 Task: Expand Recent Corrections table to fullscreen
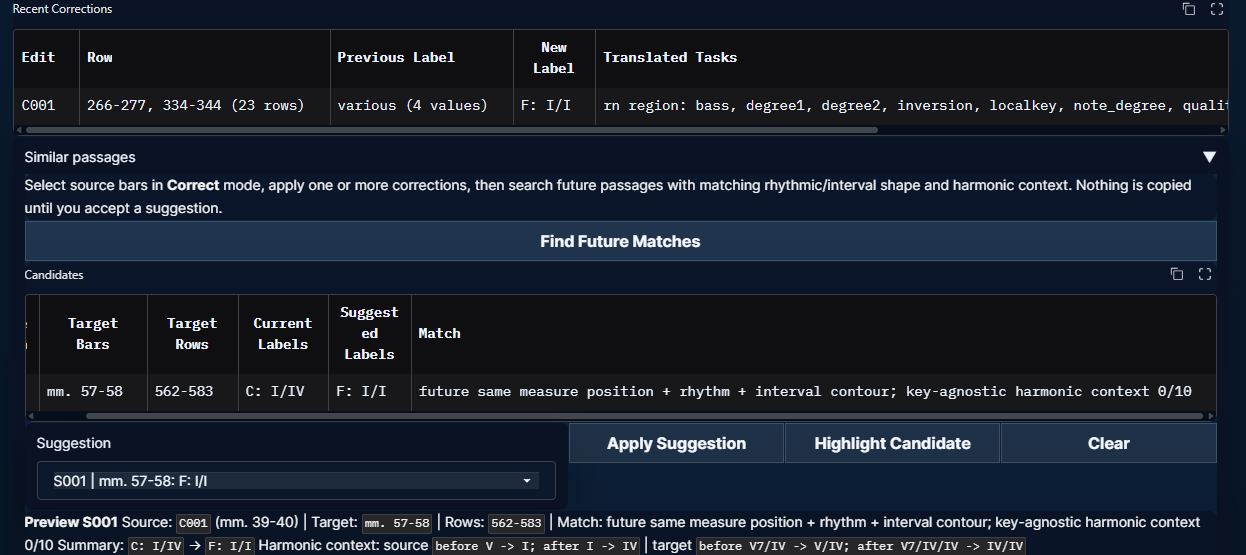[1217, 9]
